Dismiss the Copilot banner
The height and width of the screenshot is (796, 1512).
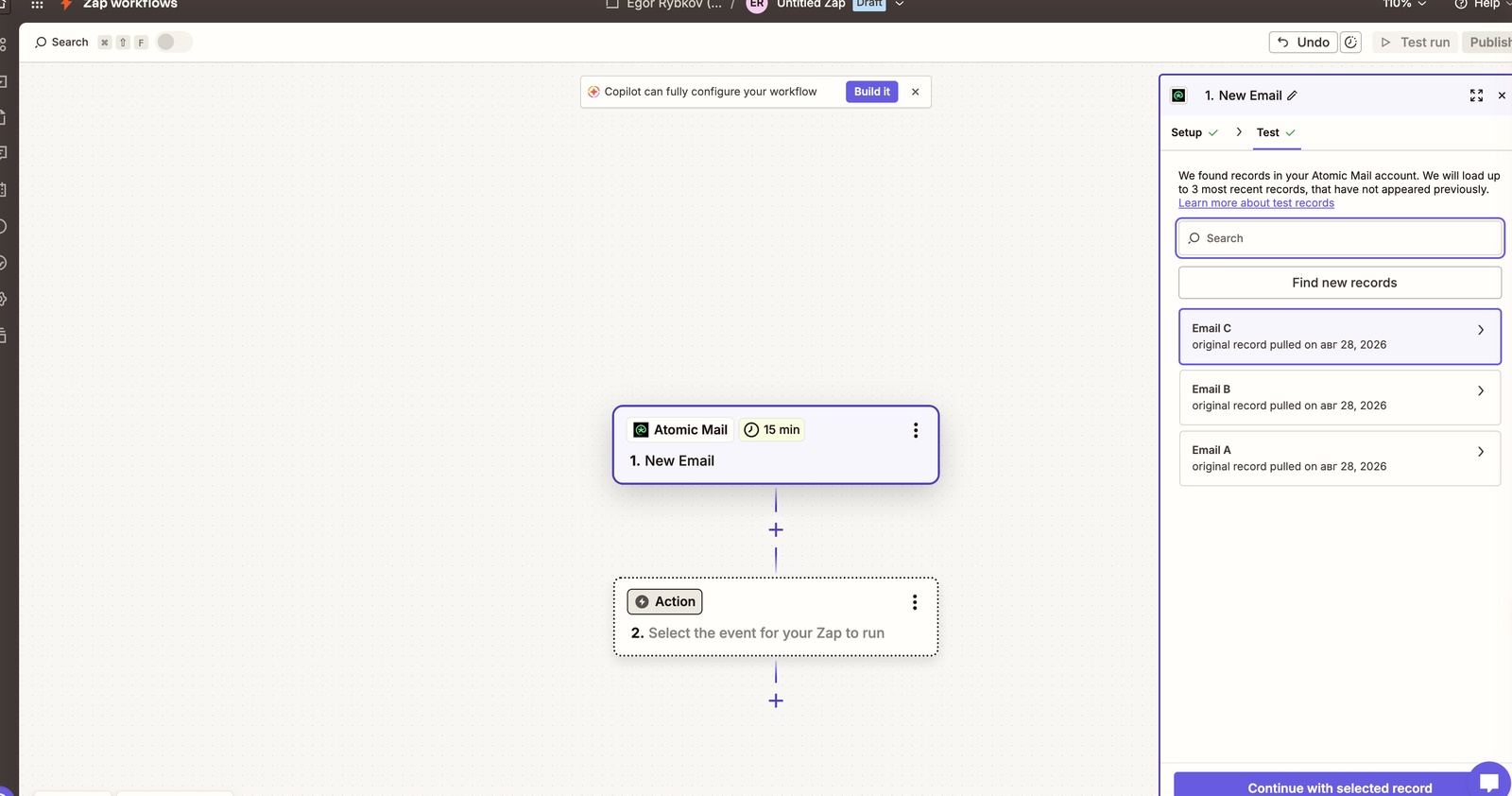click(x=915, y=92)
